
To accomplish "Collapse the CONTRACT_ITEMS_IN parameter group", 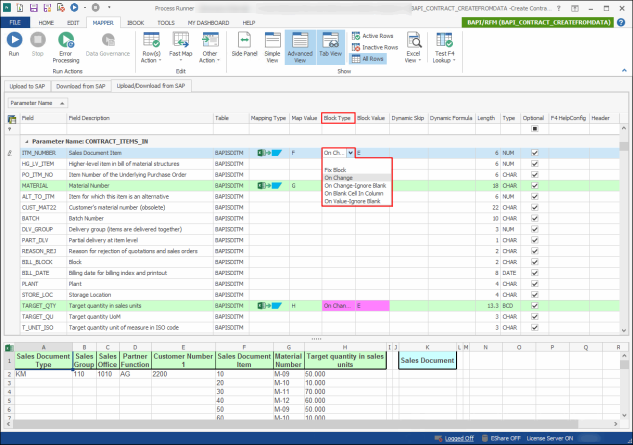I will coord(27,142).
